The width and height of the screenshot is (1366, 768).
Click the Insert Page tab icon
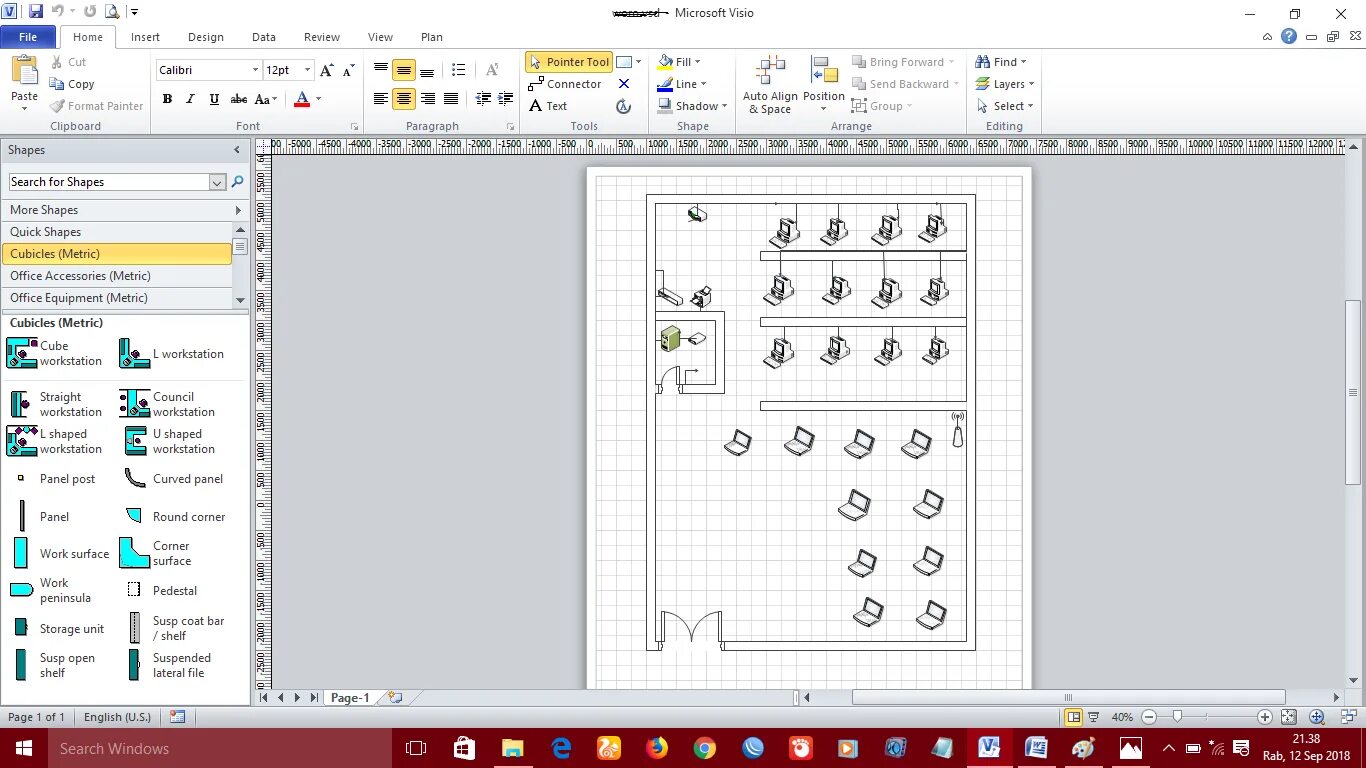[395, 697]
